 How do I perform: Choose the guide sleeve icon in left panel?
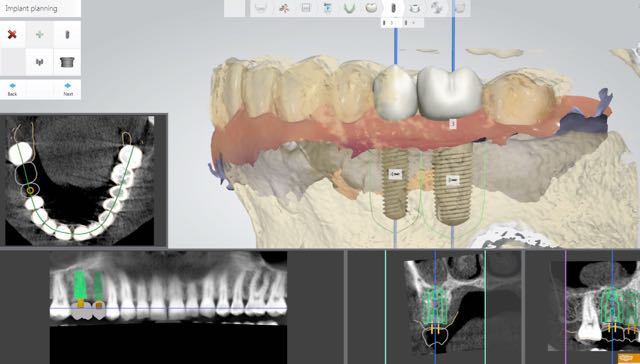[x=67, y=62]
